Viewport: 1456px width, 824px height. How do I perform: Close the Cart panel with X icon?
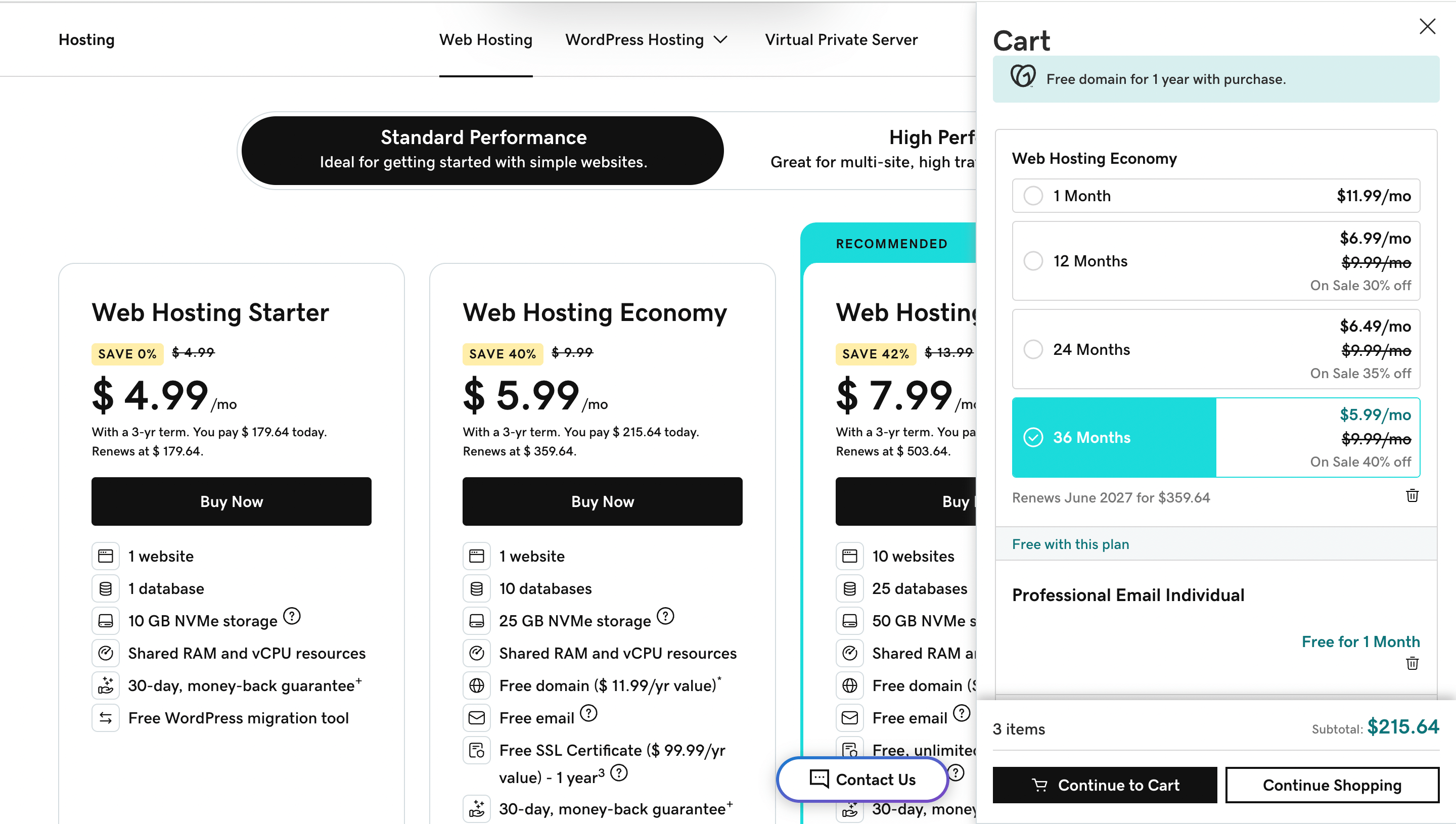1427,27
